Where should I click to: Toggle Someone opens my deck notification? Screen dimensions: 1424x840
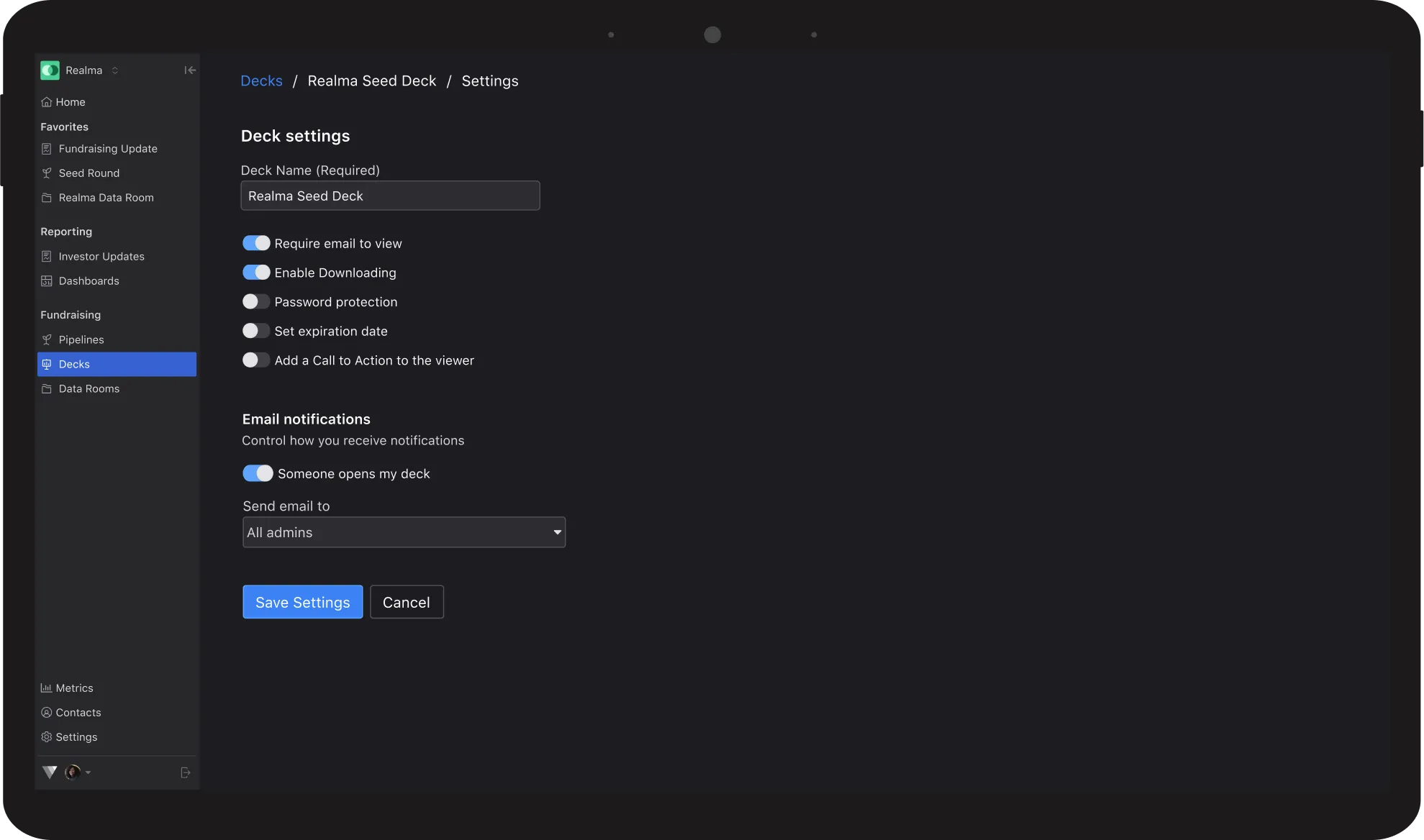258,474
